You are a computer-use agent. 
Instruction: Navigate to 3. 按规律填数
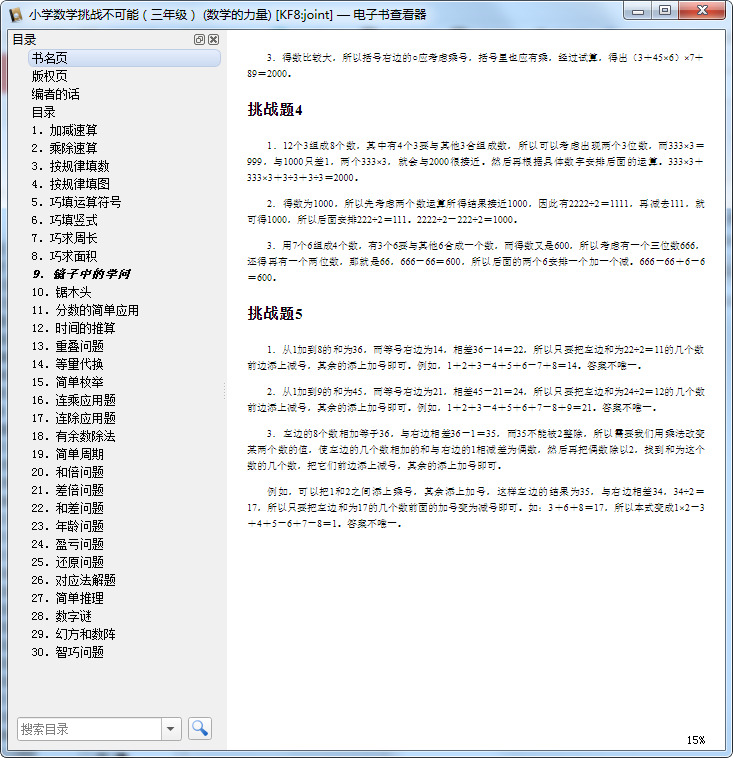[71, 166]
